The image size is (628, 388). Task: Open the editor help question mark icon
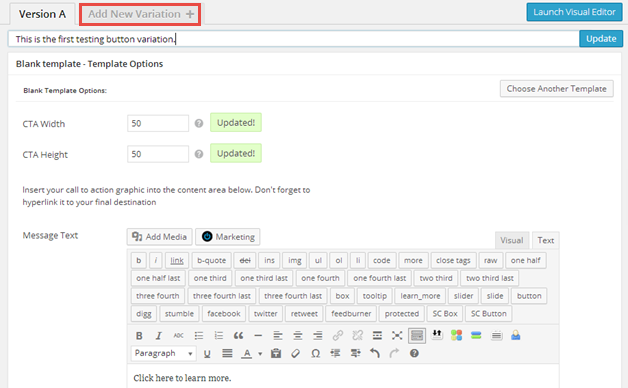[414, 354]
